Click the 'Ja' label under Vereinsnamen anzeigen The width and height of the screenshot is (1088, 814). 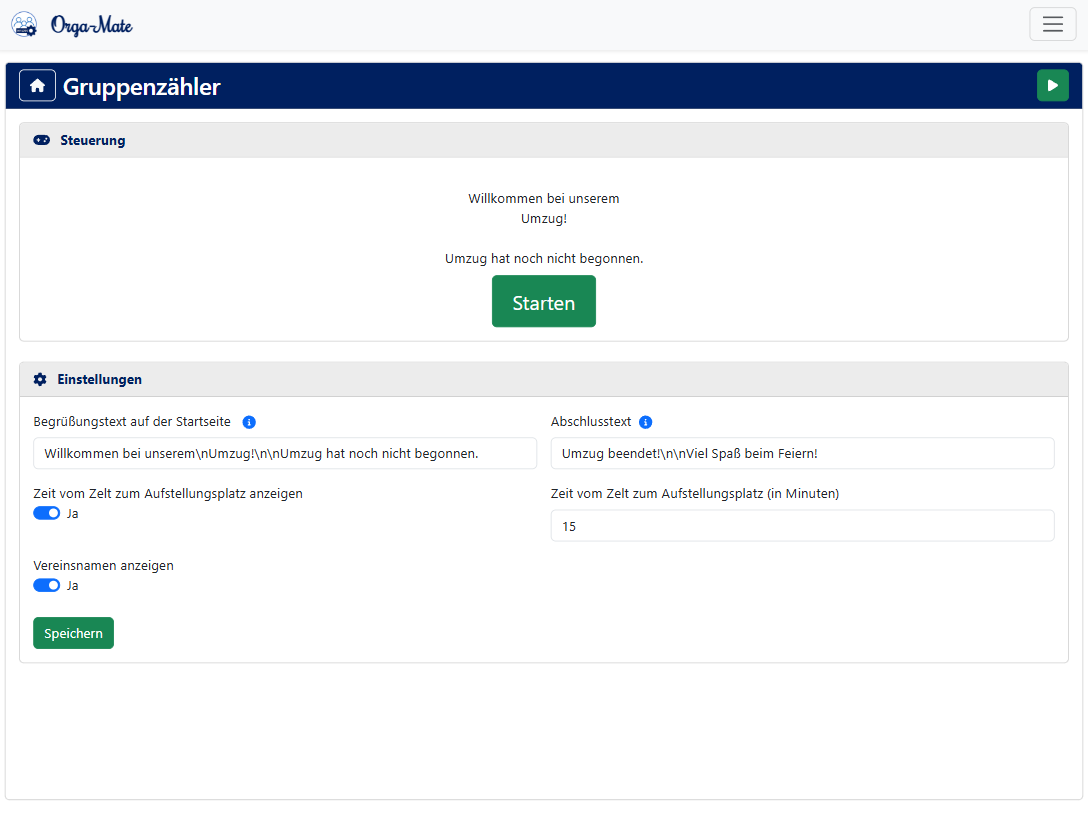point(73,586)
